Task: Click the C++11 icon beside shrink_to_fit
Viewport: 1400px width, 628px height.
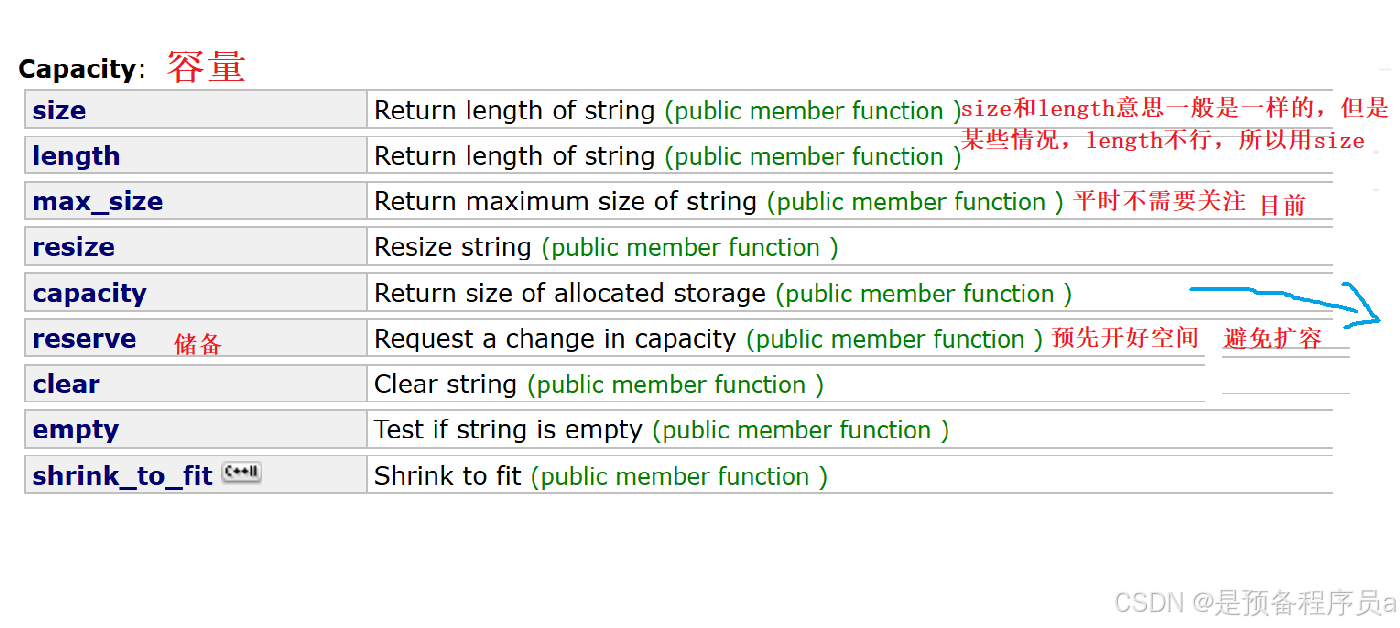Action: click(241, 473)
